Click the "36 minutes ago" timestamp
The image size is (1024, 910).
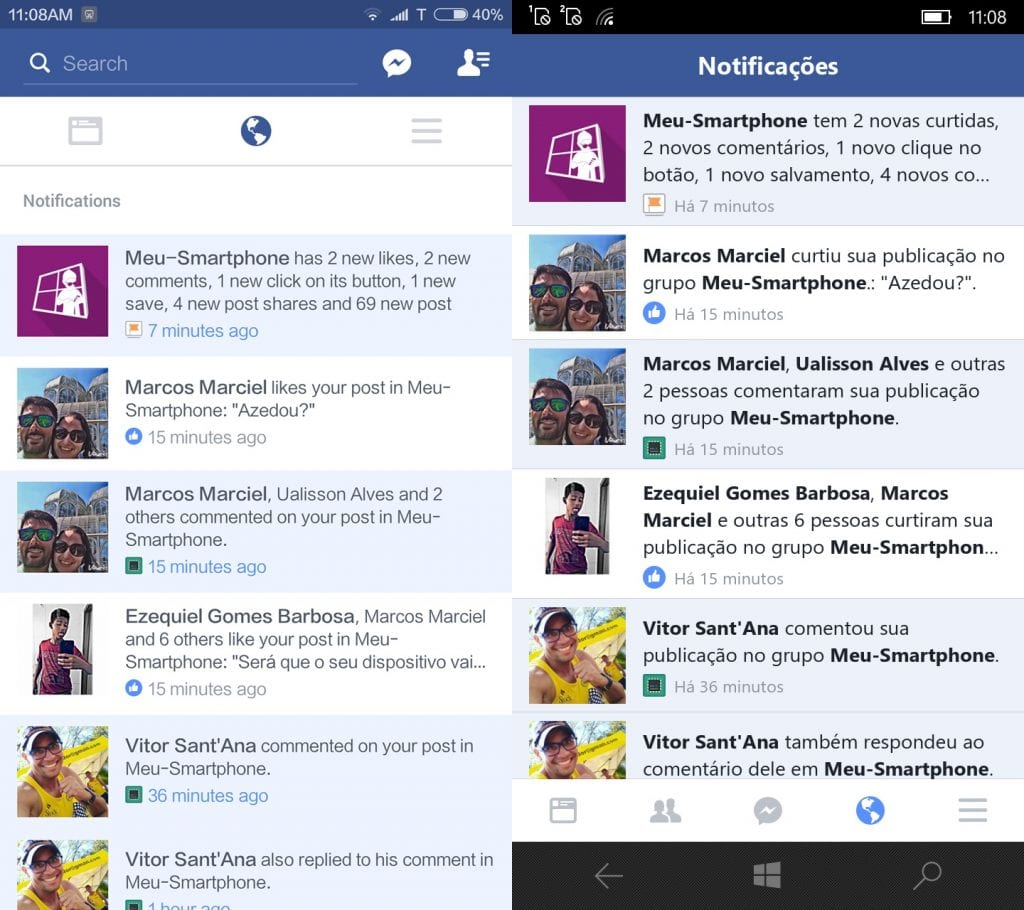click(x=208, y=796)
